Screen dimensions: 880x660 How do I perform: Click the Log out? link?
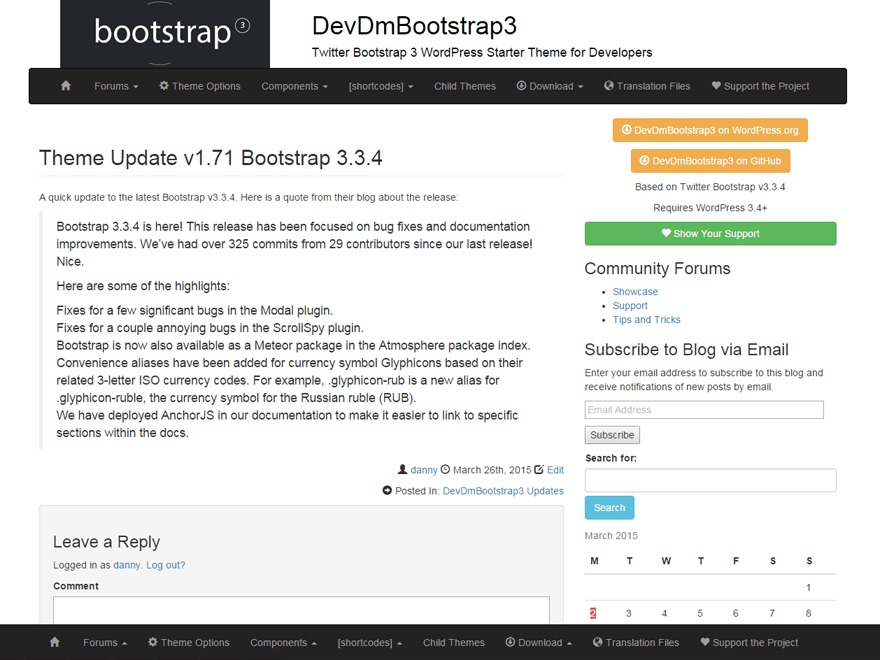tap(165, 565)
